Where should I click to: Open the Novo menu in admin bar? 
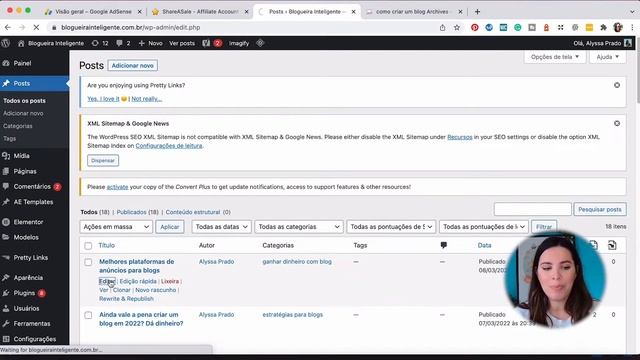click(x=150, y=43)
